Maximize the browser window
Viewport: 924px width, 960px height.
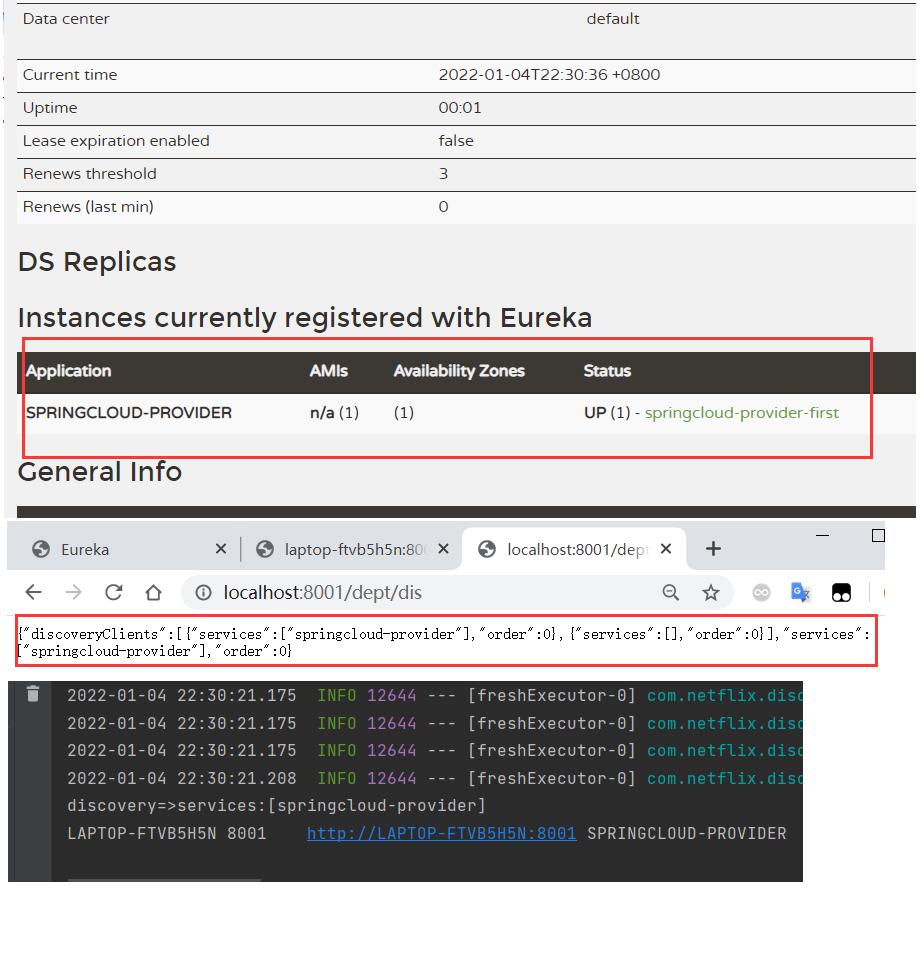point(878,536)
